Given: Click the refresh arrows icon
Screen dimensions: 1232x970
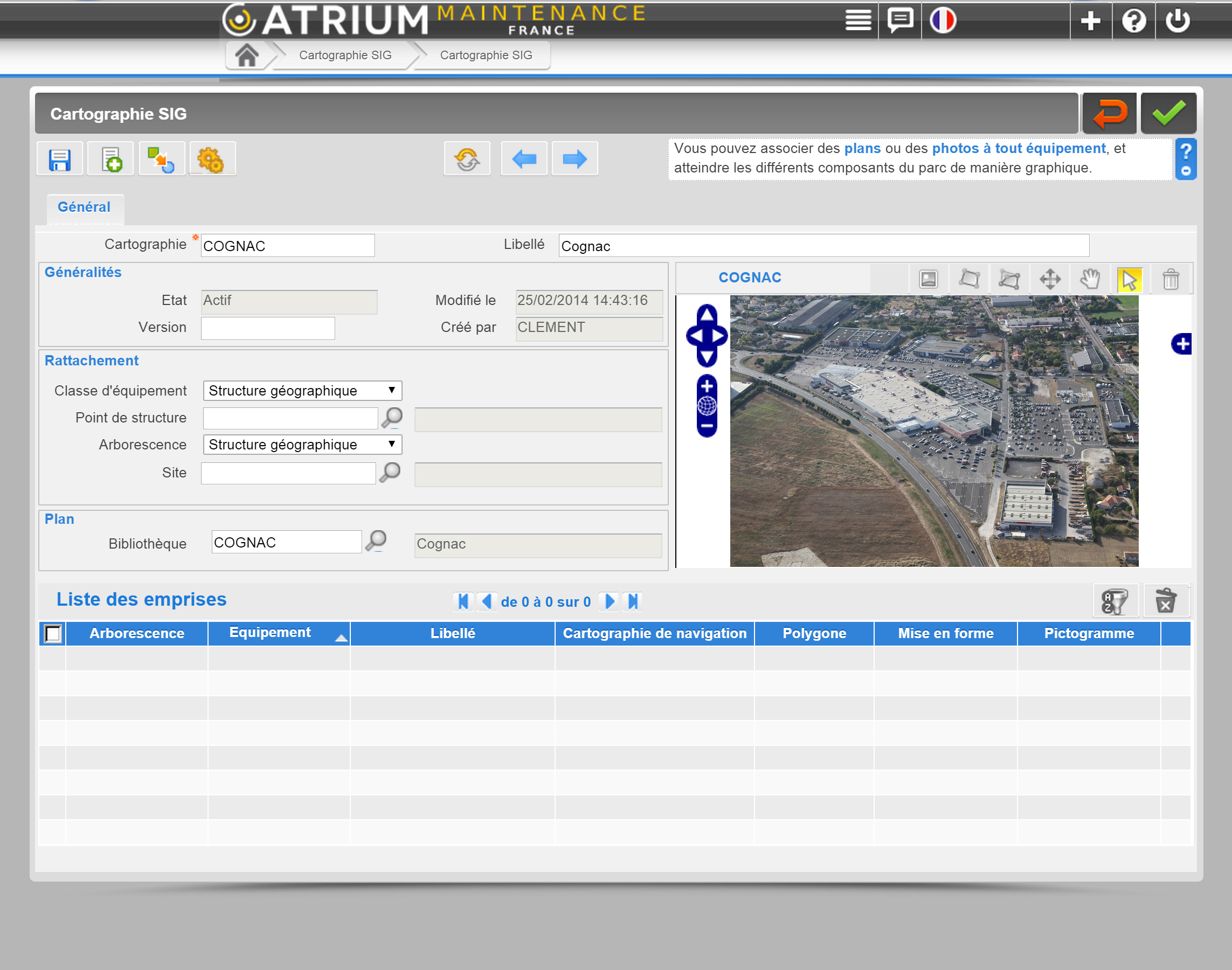Looking at the screenshot, I should (x=467, y=159).
